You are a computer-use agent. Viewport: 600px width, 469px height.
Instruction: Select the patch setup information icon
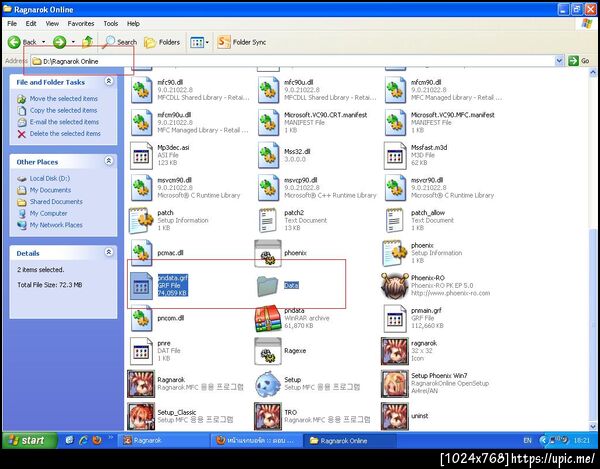point(141,220)
